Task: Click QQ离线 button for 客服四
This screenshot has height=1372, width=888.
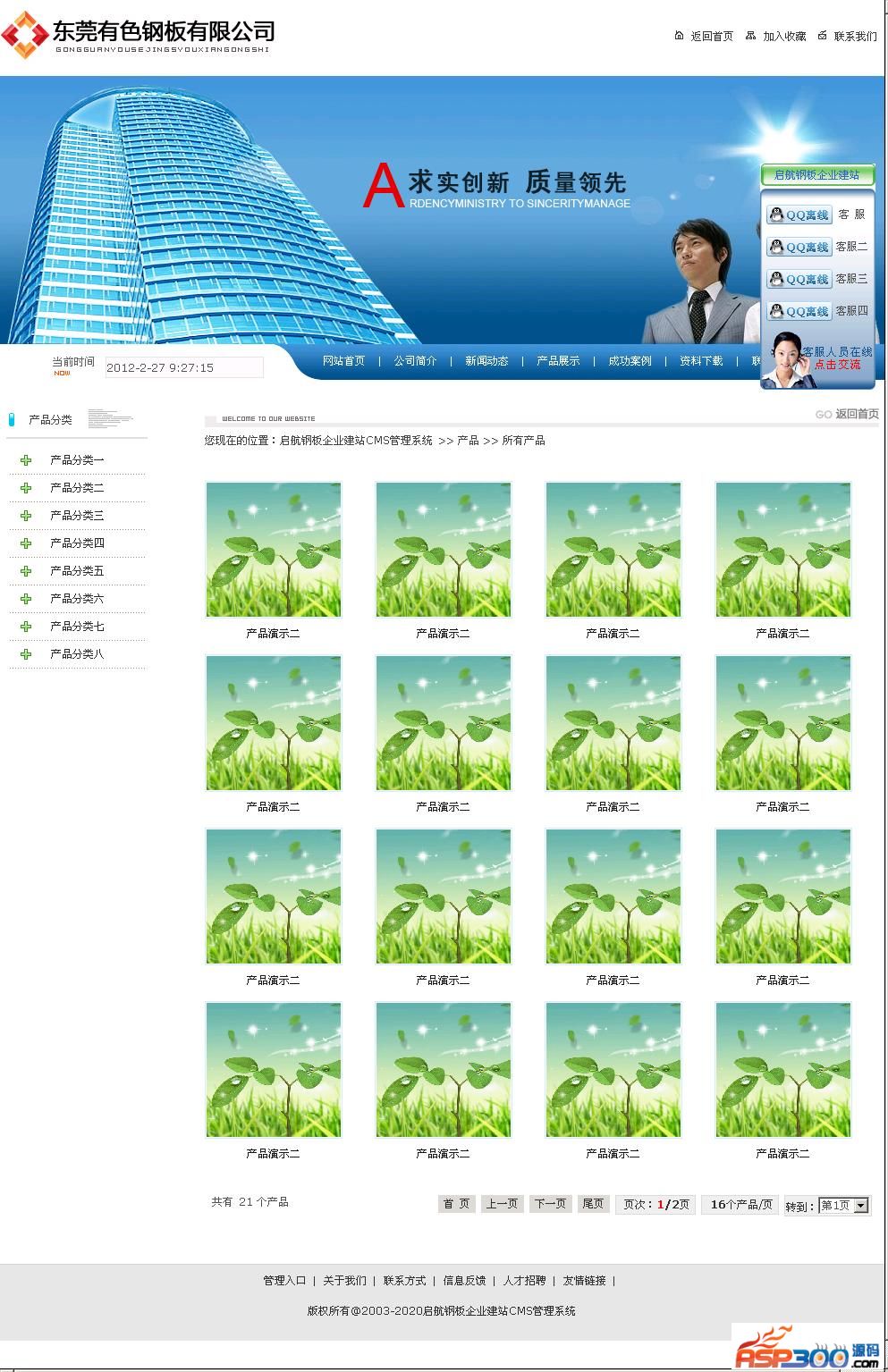Action: (799, 311)
